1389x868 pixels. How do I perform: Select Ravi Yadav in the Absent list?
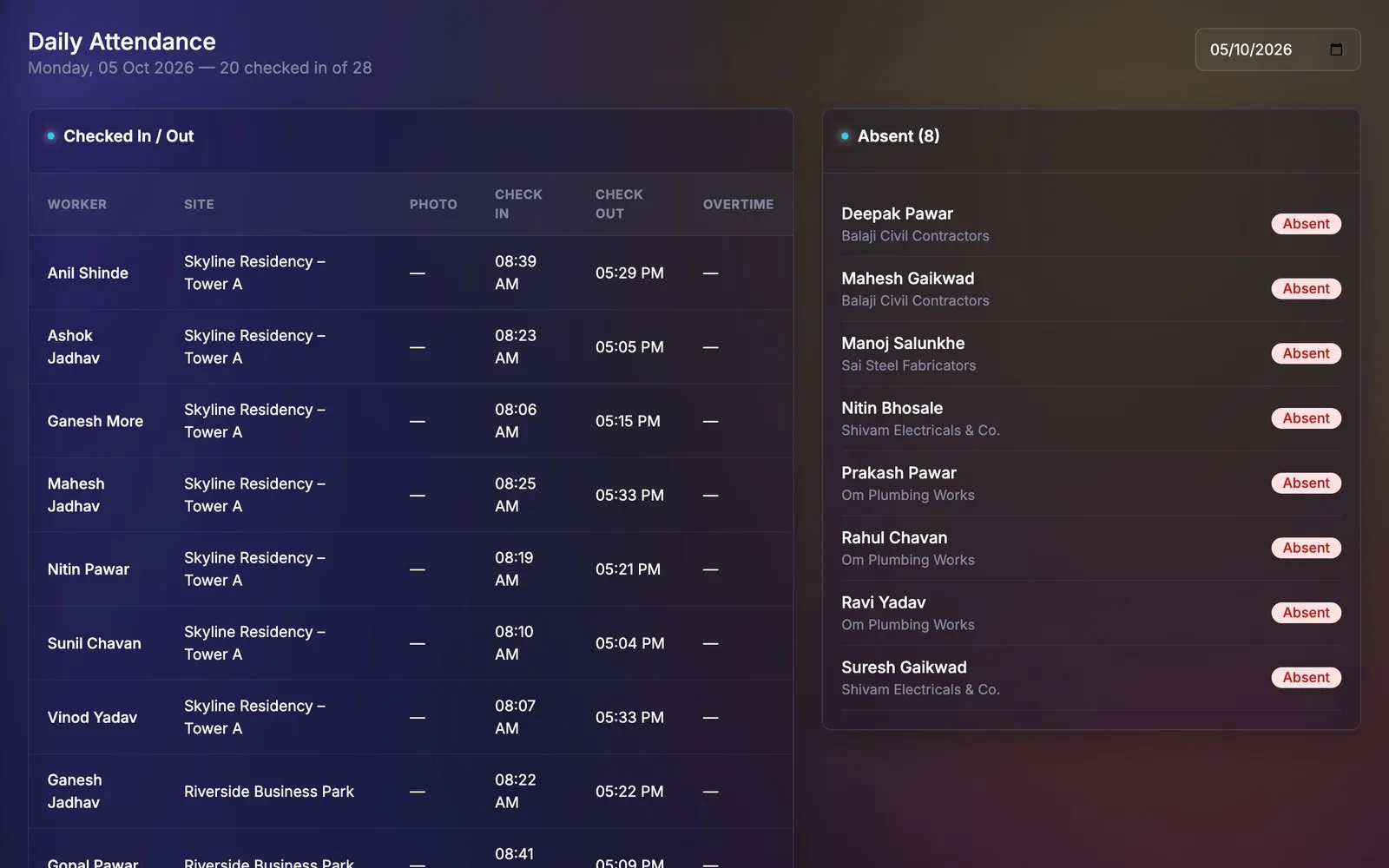pyautogui.click(x=883, y=602)
